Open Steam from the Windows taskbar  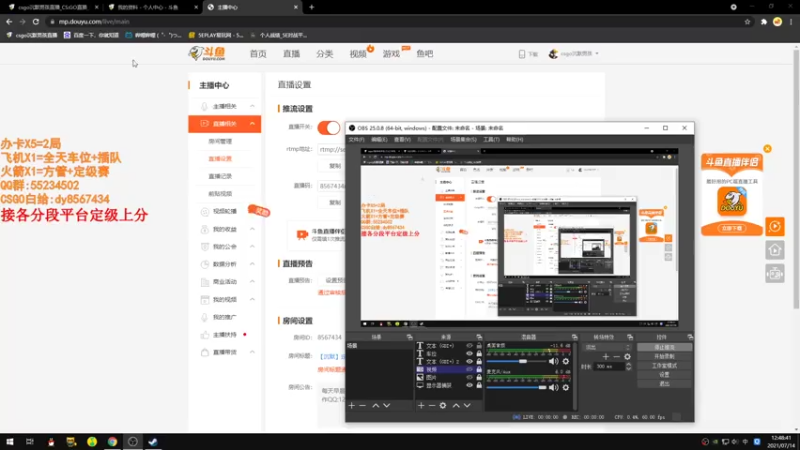click(153, 441)
